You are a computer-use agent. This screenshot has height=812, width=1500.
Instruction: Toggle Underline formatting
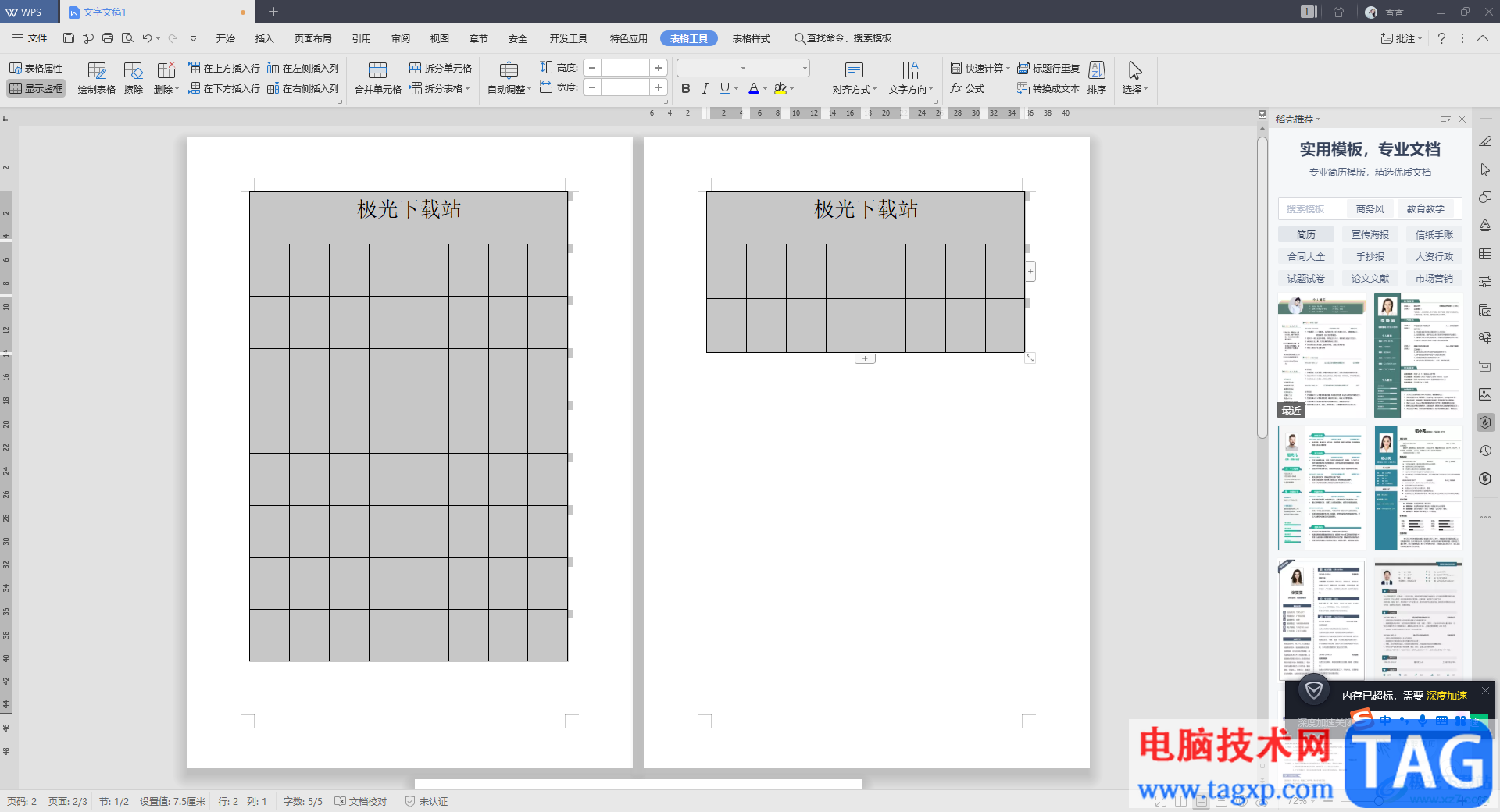[725, 88]
